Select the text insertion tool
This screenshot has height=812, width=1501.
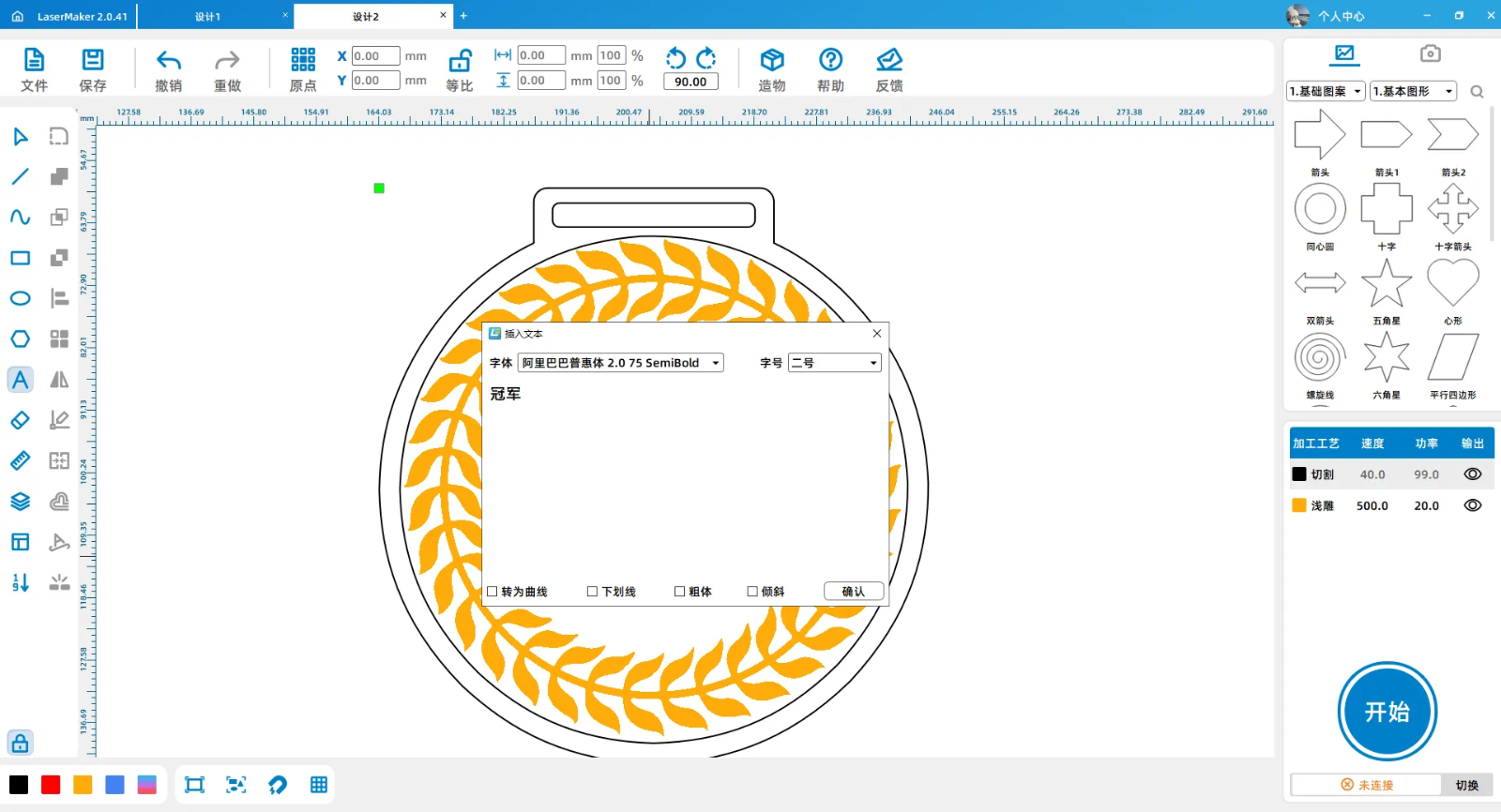[20, 380]
